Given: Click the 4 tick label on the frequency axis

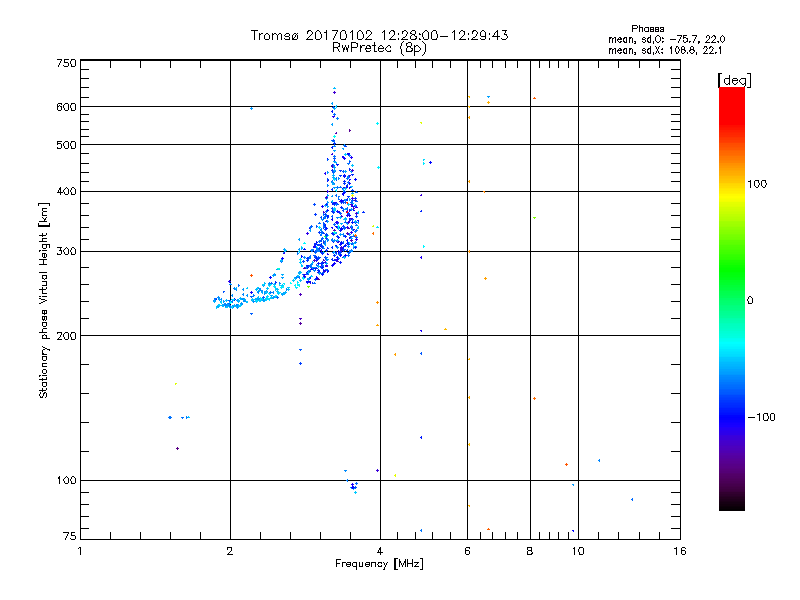Looking at the screenshot, I should 380,551.
